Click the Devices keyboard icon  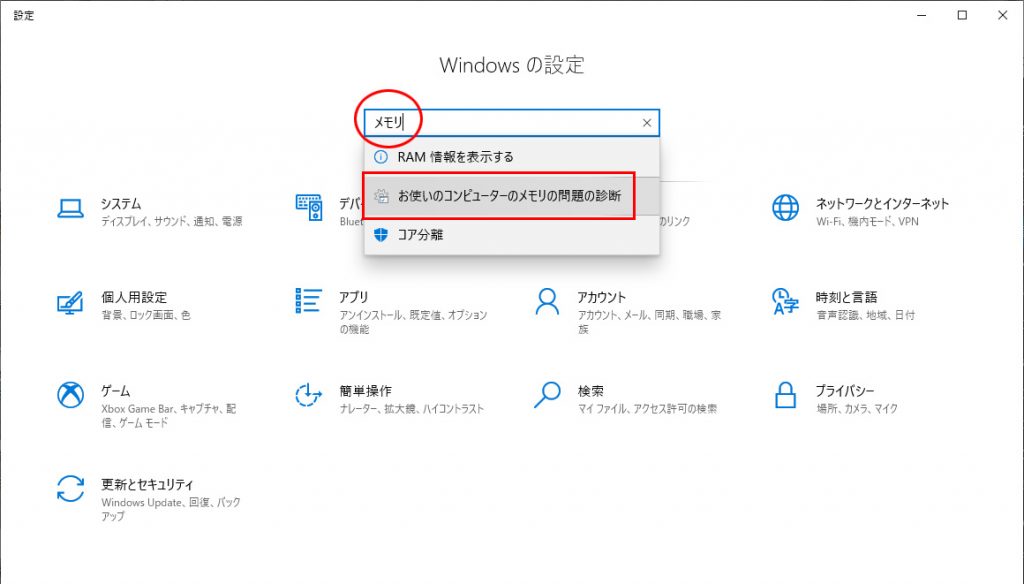tap(308, 208)
